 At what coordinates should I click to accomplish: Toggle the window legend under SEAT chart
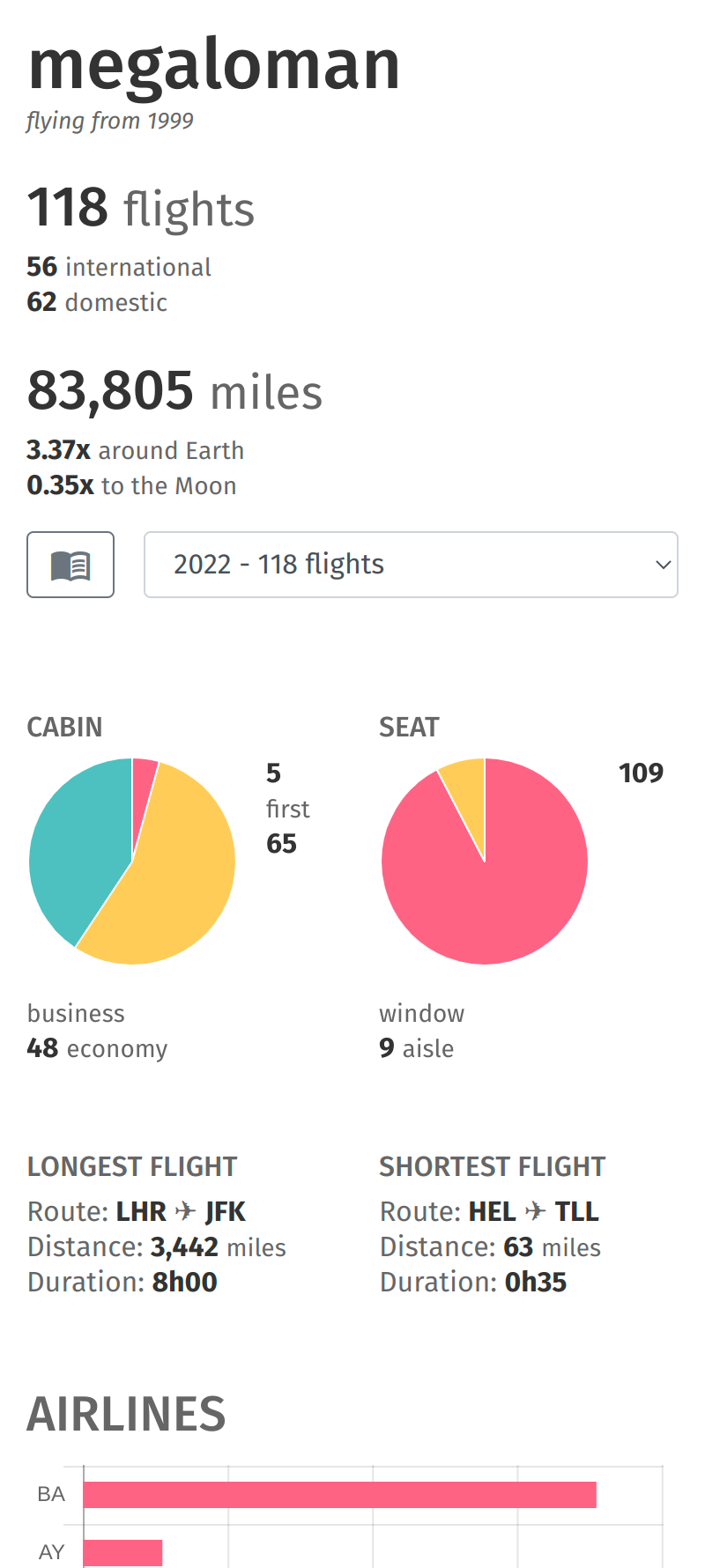422,1013
